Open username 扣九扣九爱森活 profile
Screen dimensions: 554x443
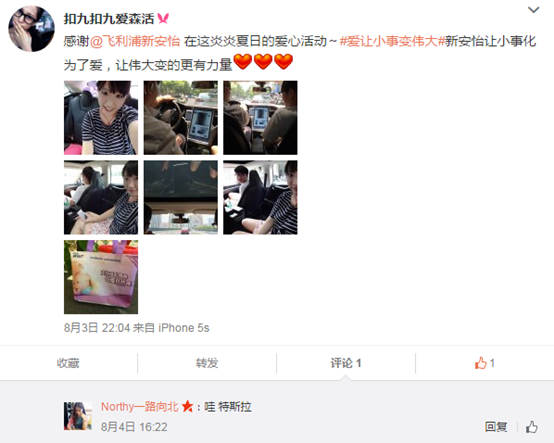point(109,18)
